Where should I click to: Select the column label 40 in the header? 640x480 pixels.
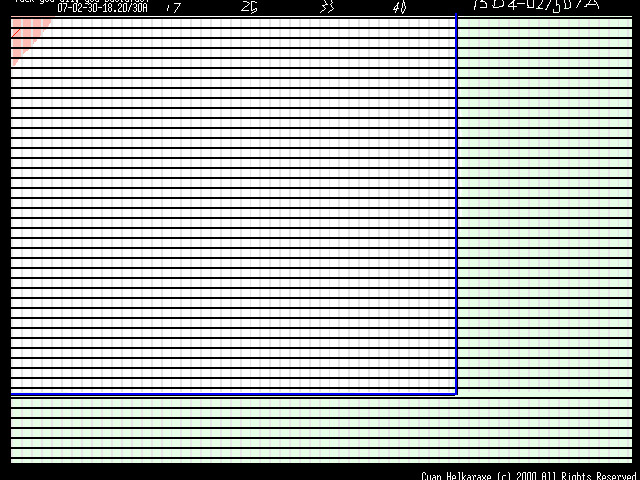(x=399, y=7)
